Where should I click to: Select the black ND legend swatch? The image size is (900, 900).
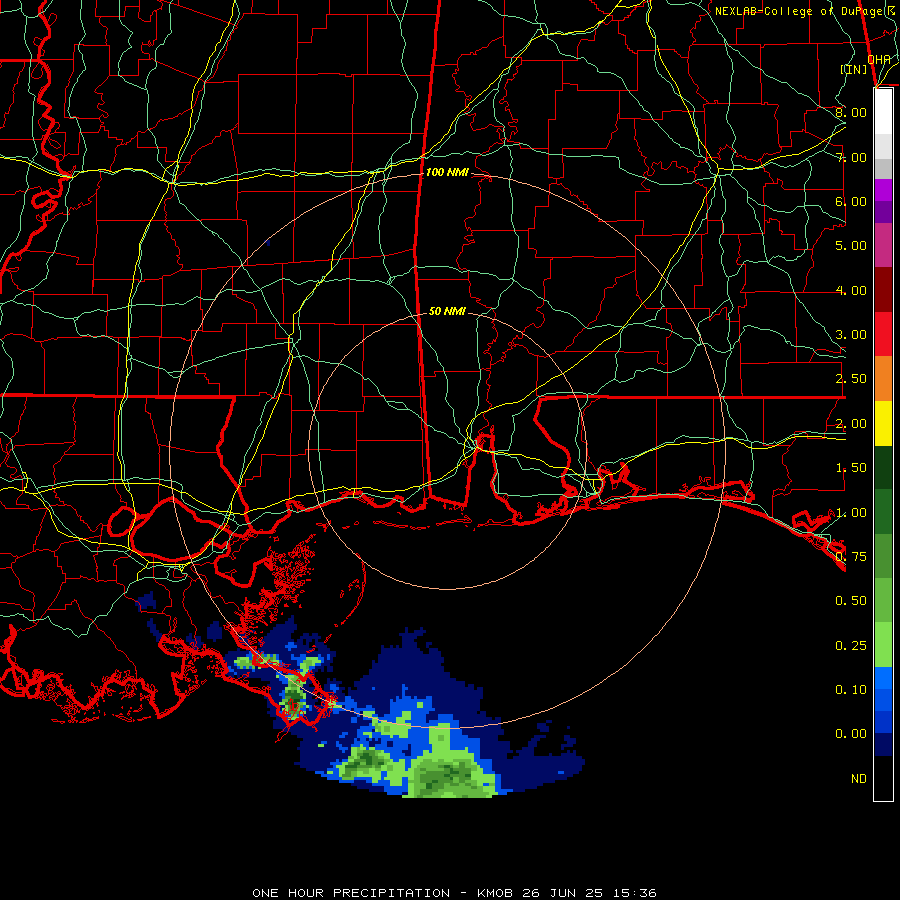pyautogui.click(x=883, y=778)
